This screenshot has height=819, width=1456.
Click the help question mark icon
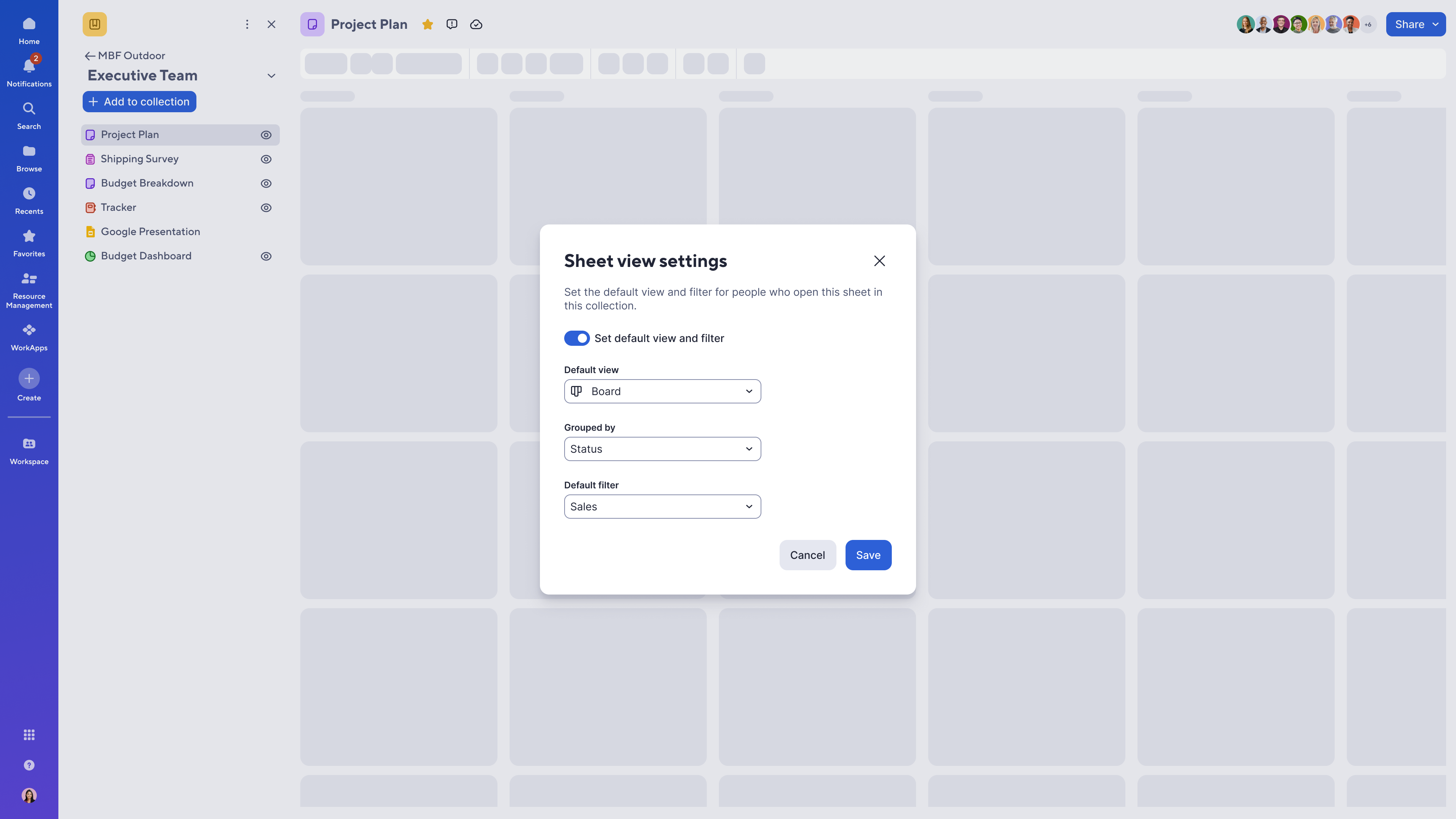click(29, 765)
